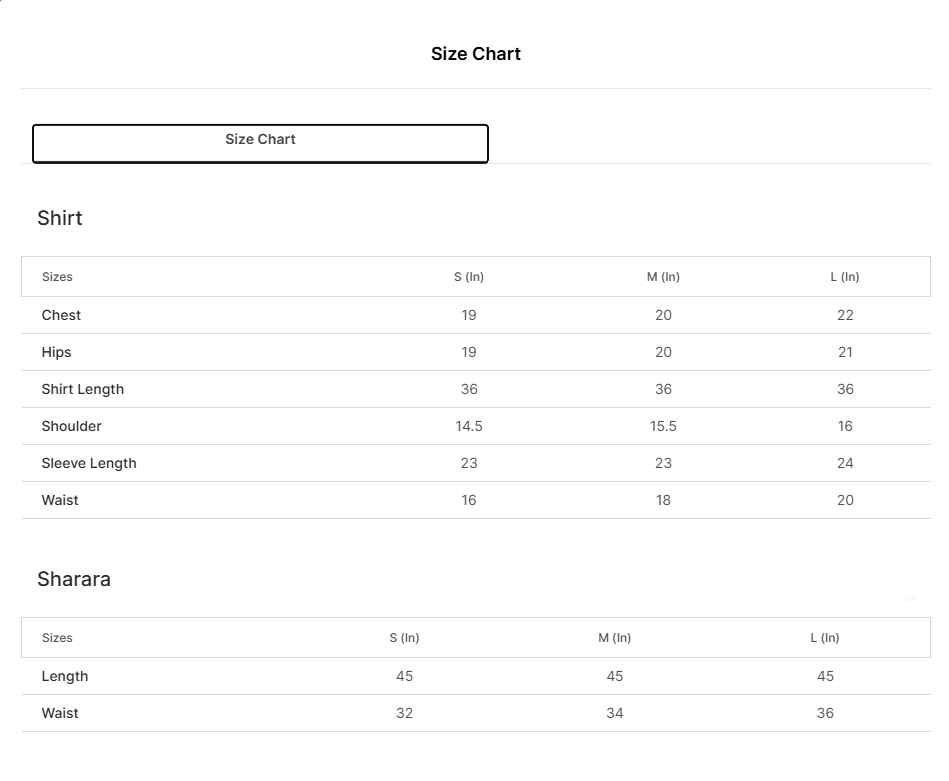Click the Size Chart modal title
Image resolution: width=949 pixels, height=781 pixels.
coord(475,54)
